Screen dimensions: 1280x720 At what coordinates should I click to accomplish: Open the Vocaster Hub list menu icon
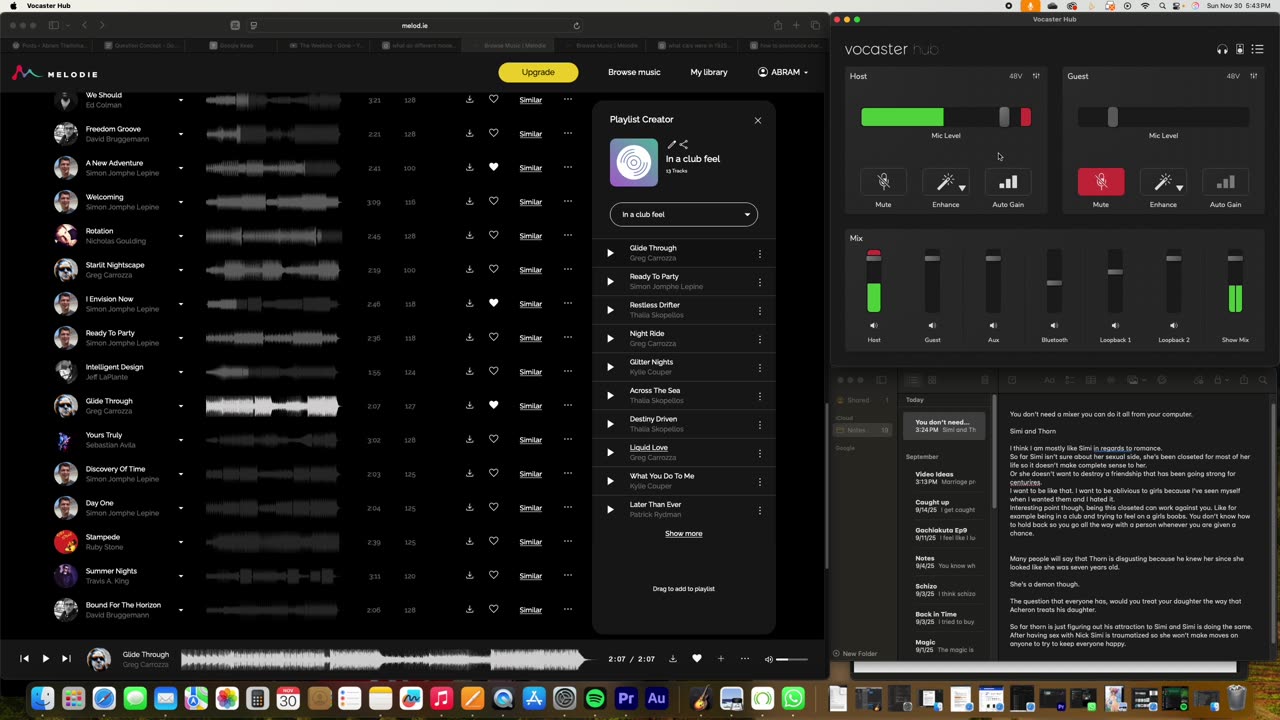point(1257,49)
